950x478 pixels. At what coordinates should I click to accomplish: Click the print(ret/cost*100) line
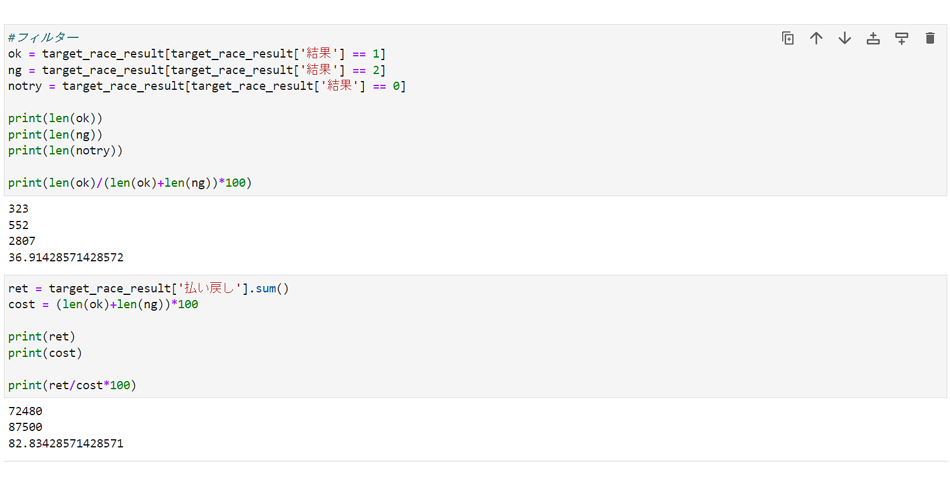pos(72,385)
